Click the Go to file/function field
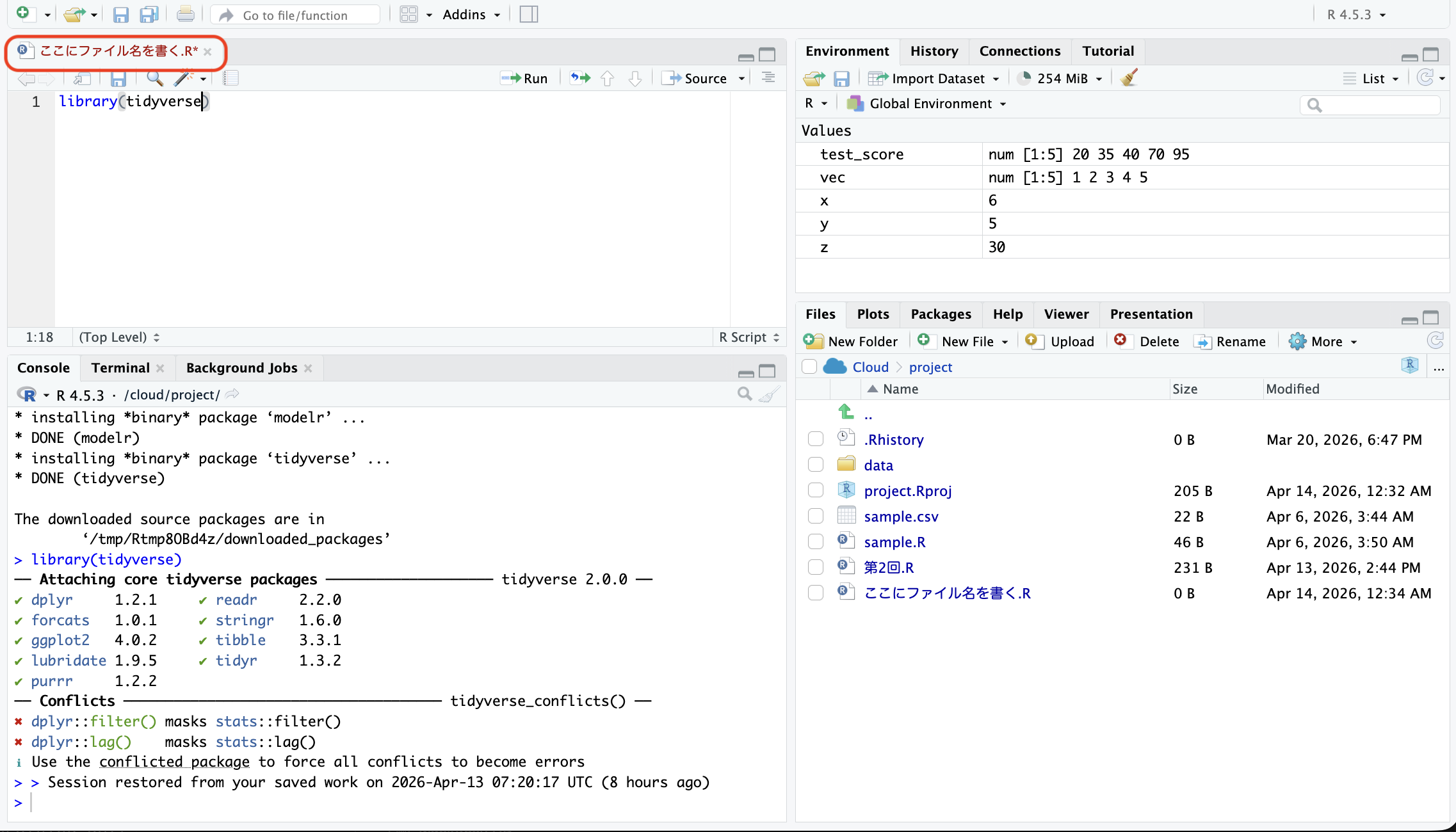 295,15
